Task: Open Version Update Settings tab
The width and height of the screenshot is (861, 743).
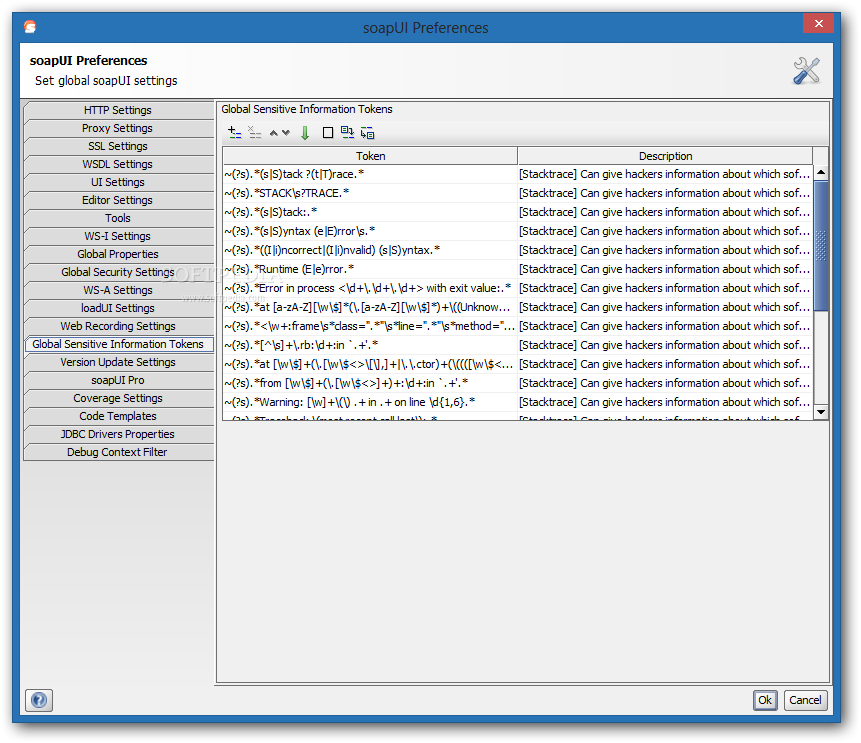Action: click(x=118, y=362)
